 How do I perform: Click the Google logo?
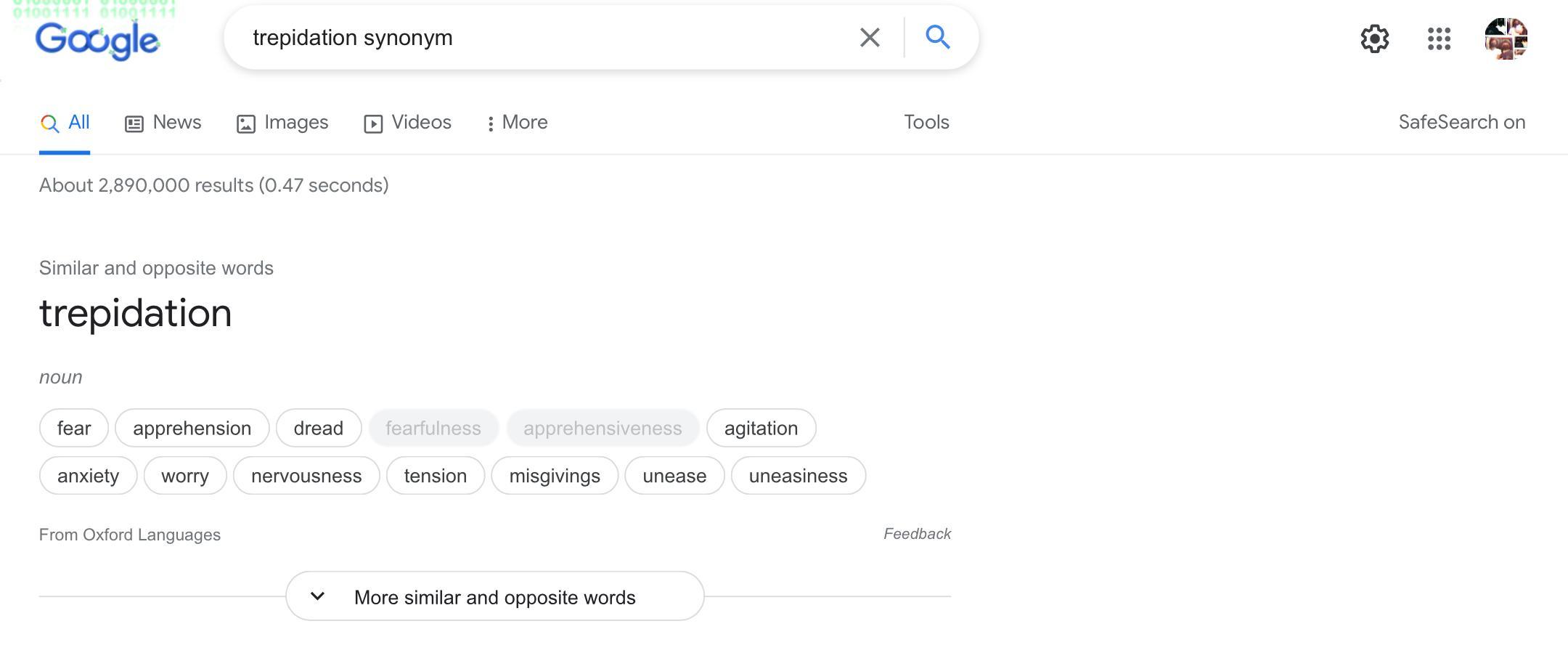point(97,39)
